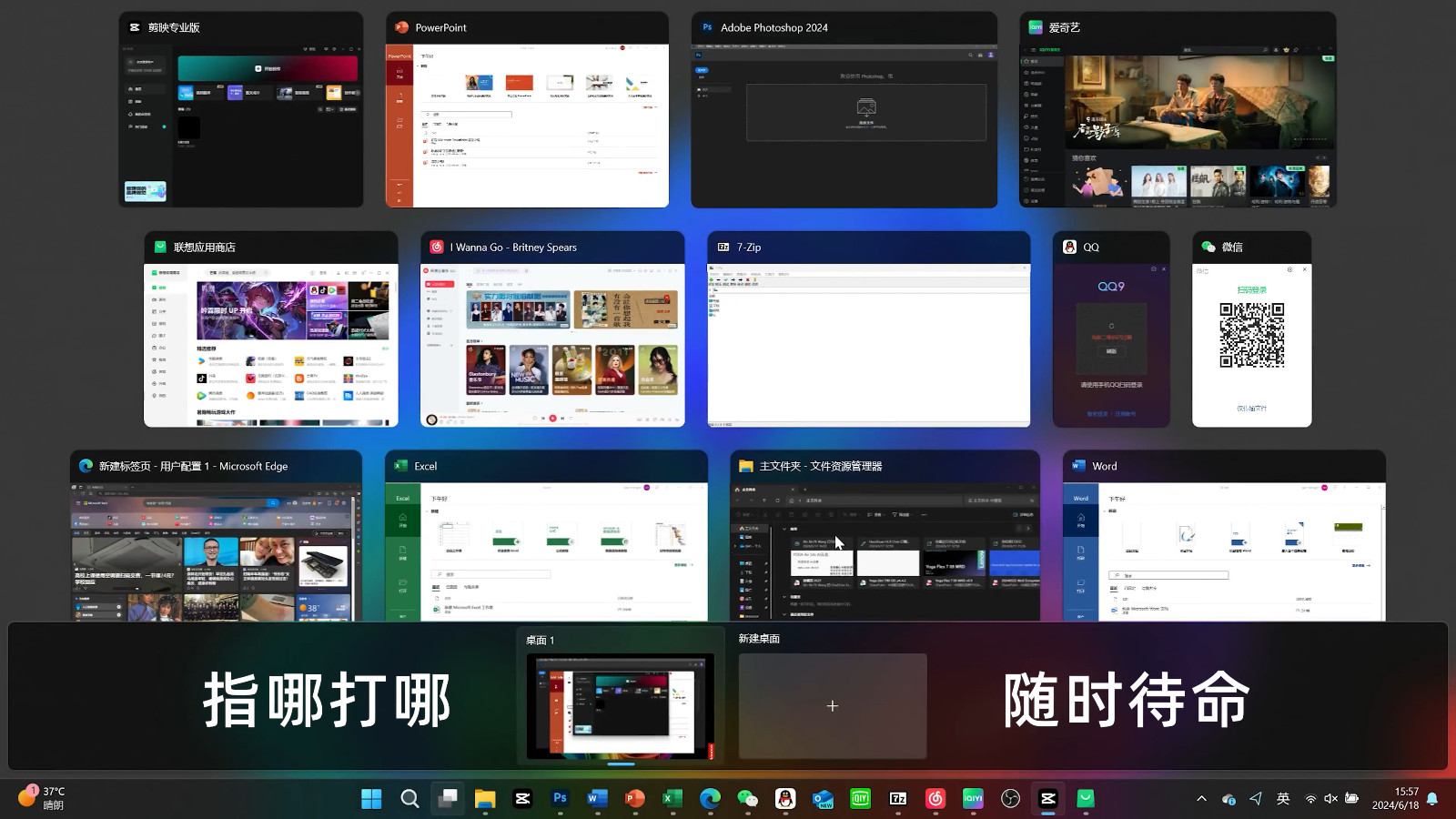Open Lenovo App Store taskbar icon
Viewport: 1456px width, 819px height.
coord(1086,799)
